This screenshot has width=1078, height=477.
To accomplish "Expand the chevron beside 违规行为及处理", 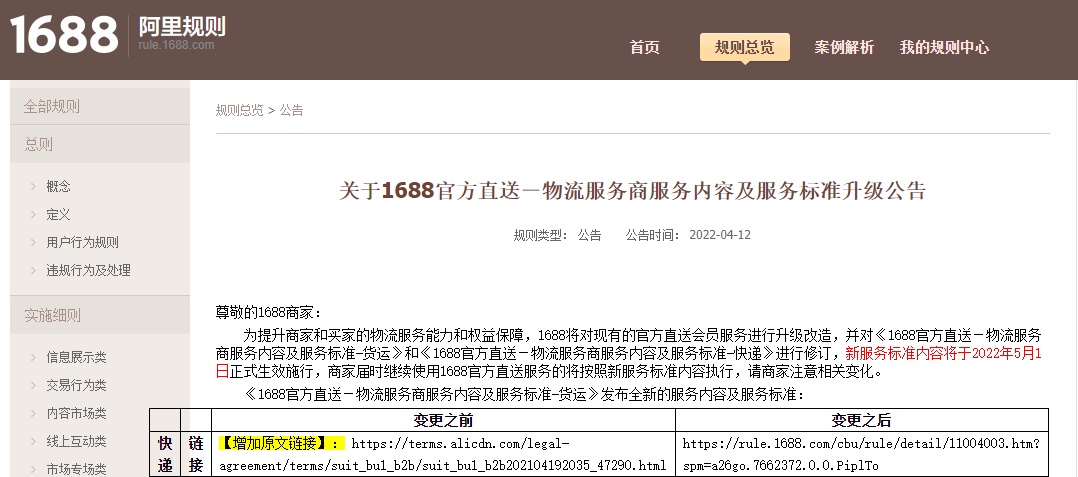I will 33,271.
